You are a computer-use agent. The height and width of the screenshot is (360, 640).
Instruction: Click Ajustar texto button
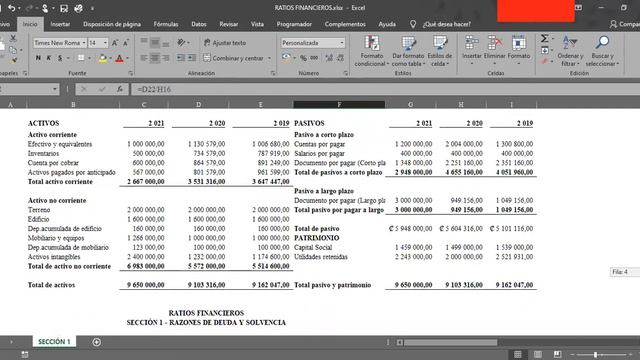coord(225,43)
